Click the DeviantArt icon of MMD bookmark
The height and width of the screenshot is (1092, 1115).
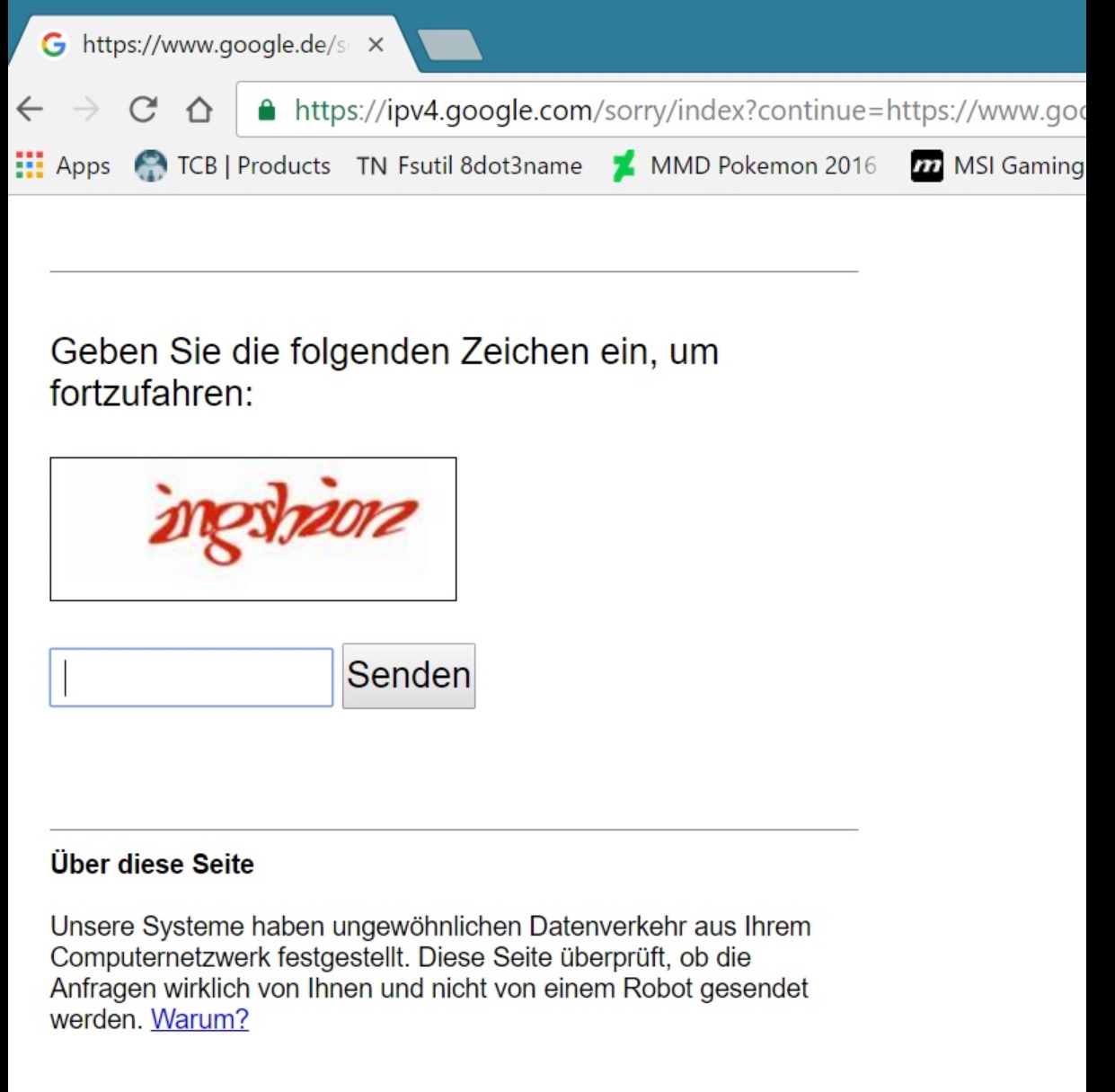[624, 166]
